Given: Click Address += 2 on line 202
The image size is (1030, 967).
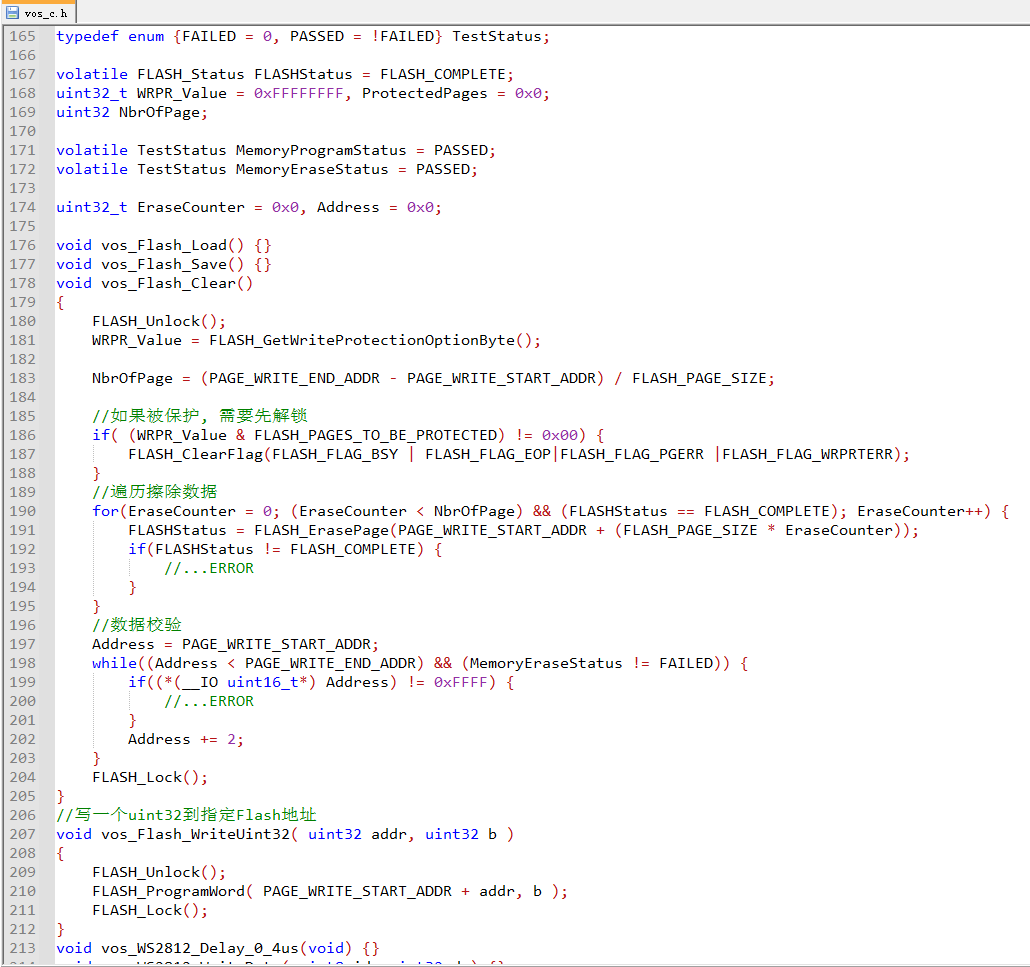Looking at the screenshot, I should (x=185, y=740).
